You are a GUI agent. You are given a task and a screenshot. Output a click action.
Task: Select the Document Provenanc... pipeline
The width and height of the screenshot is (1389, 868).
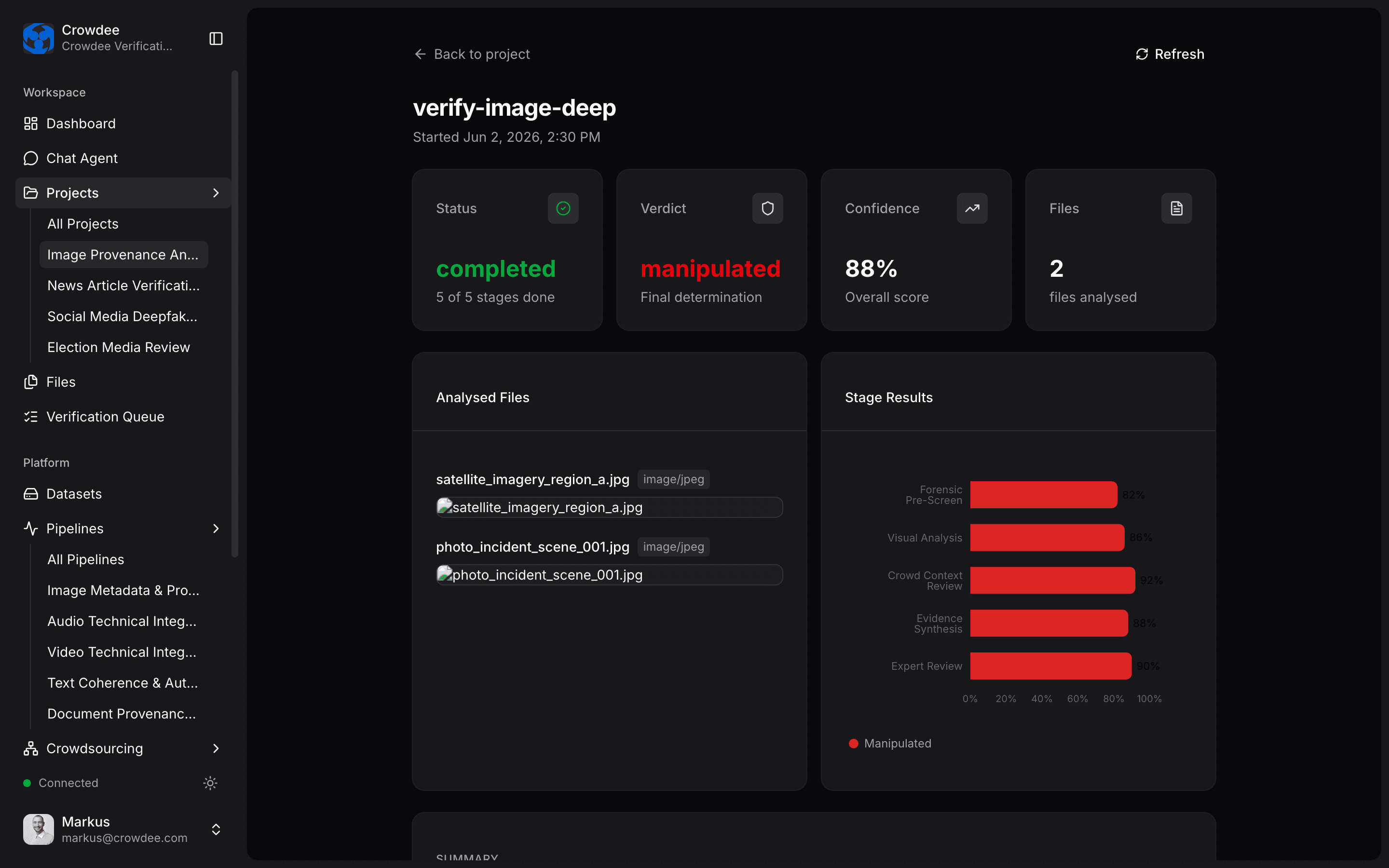123,714
